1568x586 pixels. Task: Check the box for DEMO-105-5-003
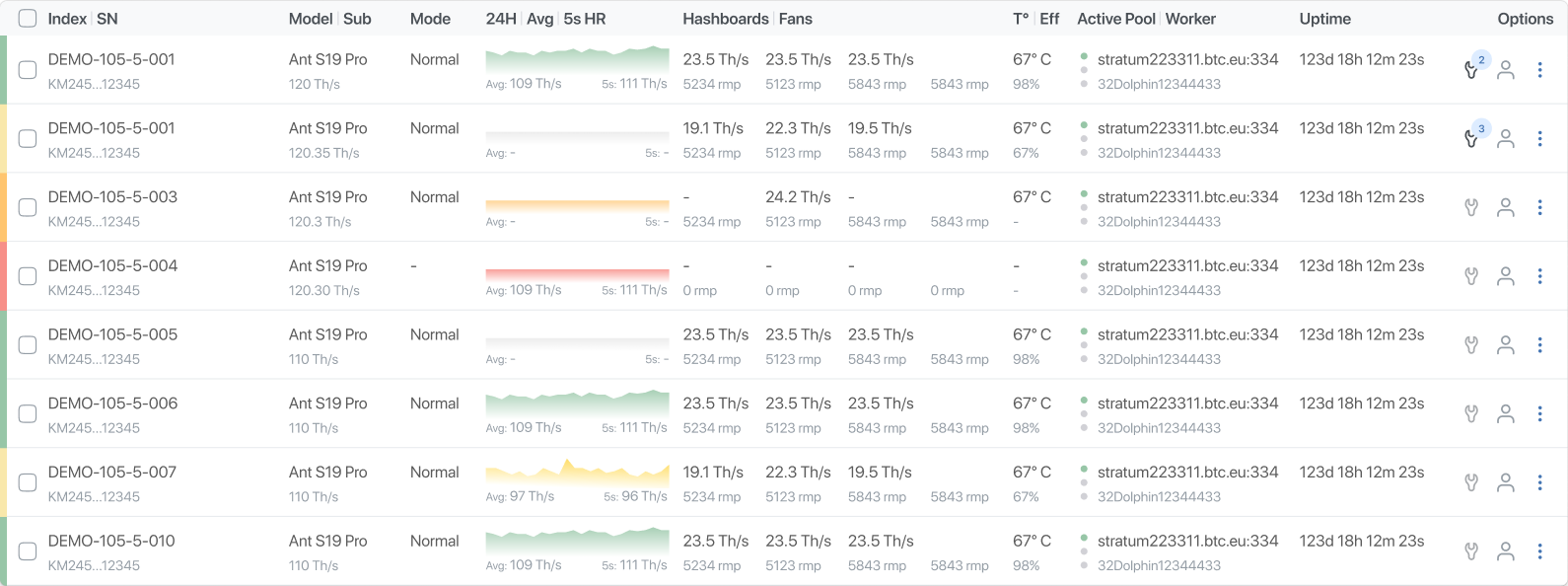(28, 207)
